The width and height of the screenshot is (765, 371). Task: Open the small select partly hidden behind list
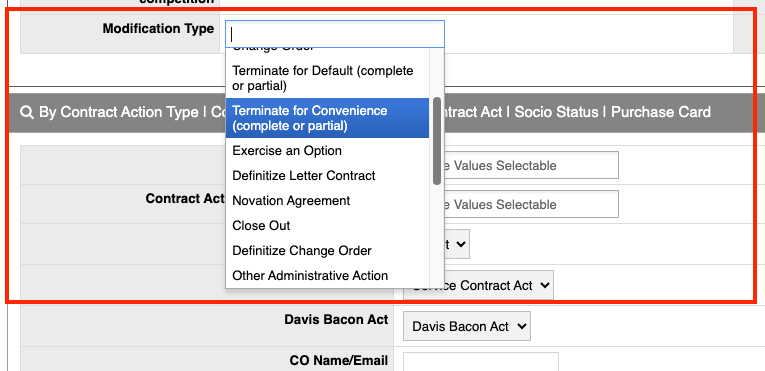coord(457,244)
